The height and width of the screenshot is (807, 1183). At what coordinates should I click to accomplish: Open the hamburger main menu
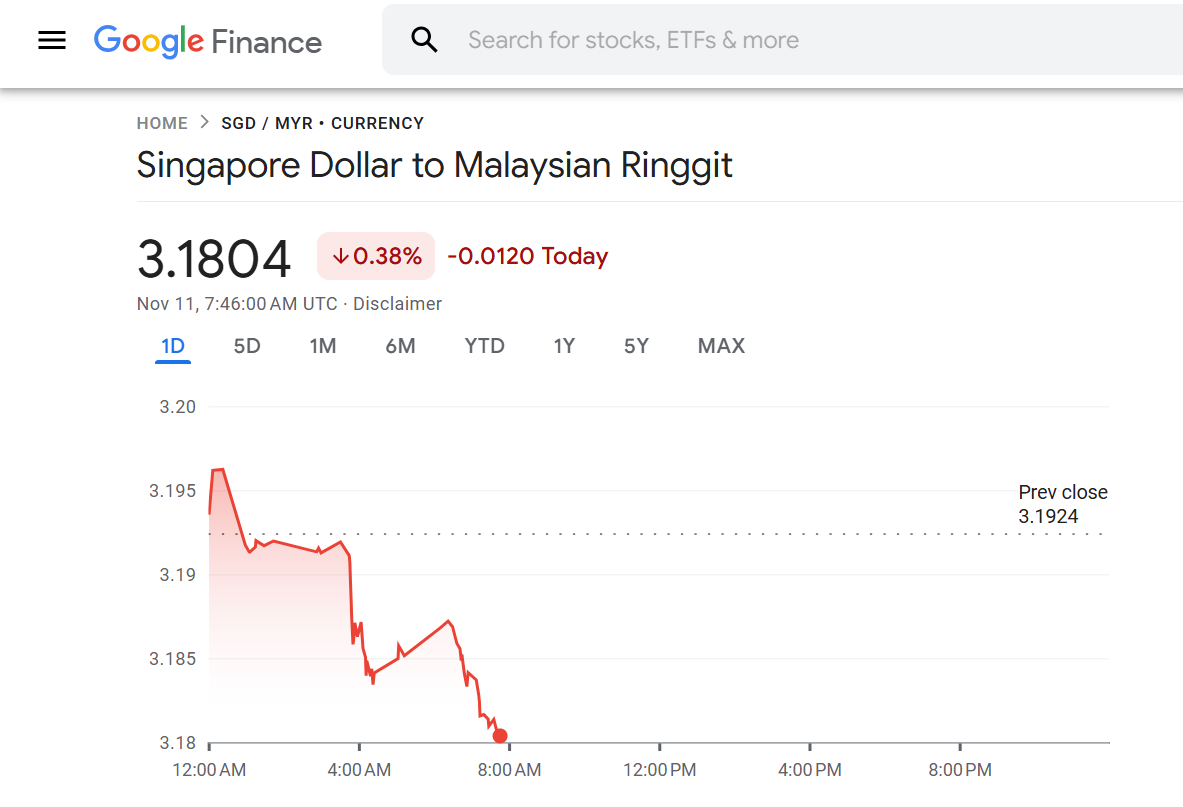(x=52, y=40)
